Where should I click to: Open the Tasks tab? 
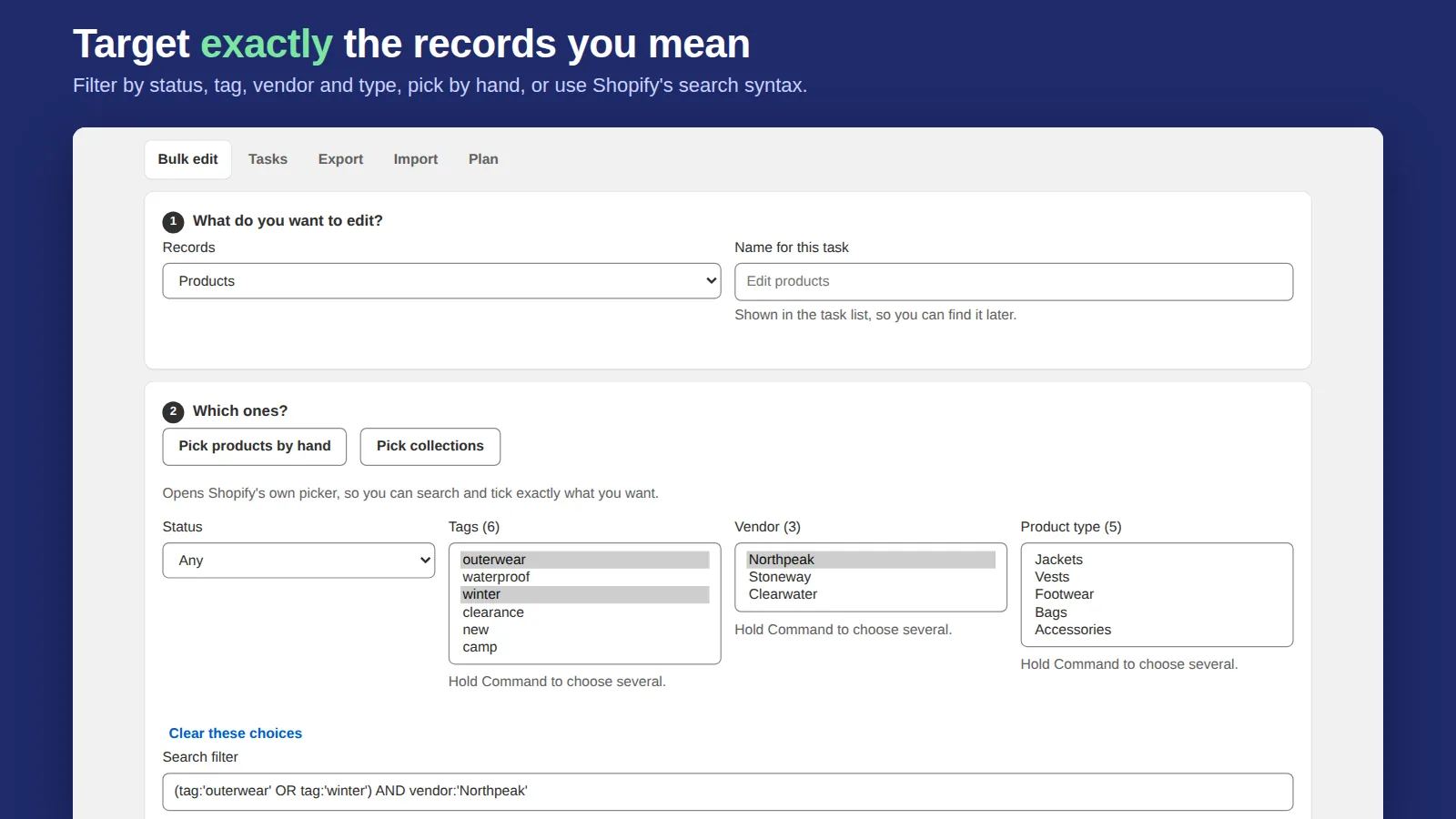pos(268,159)
